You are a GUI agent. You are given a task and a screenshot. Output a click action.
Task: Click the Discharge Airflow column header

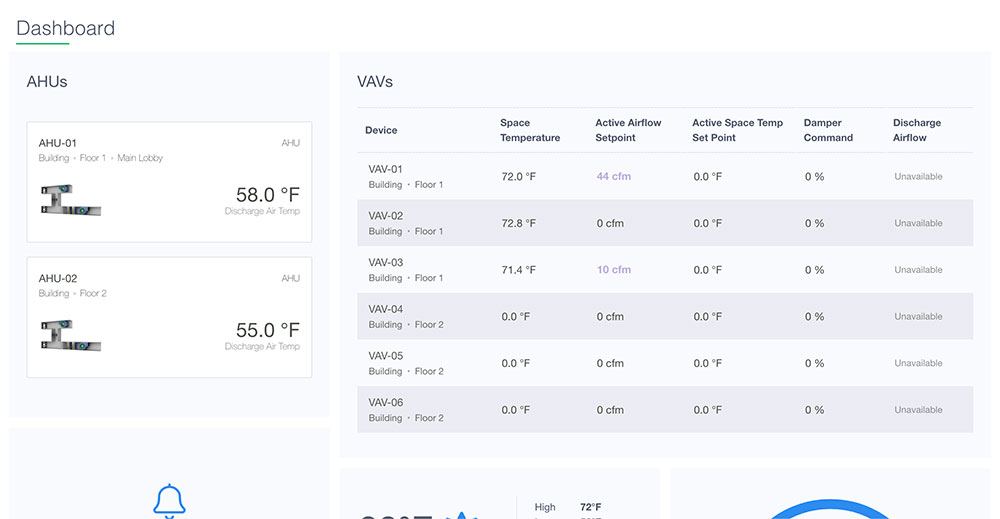916,130
